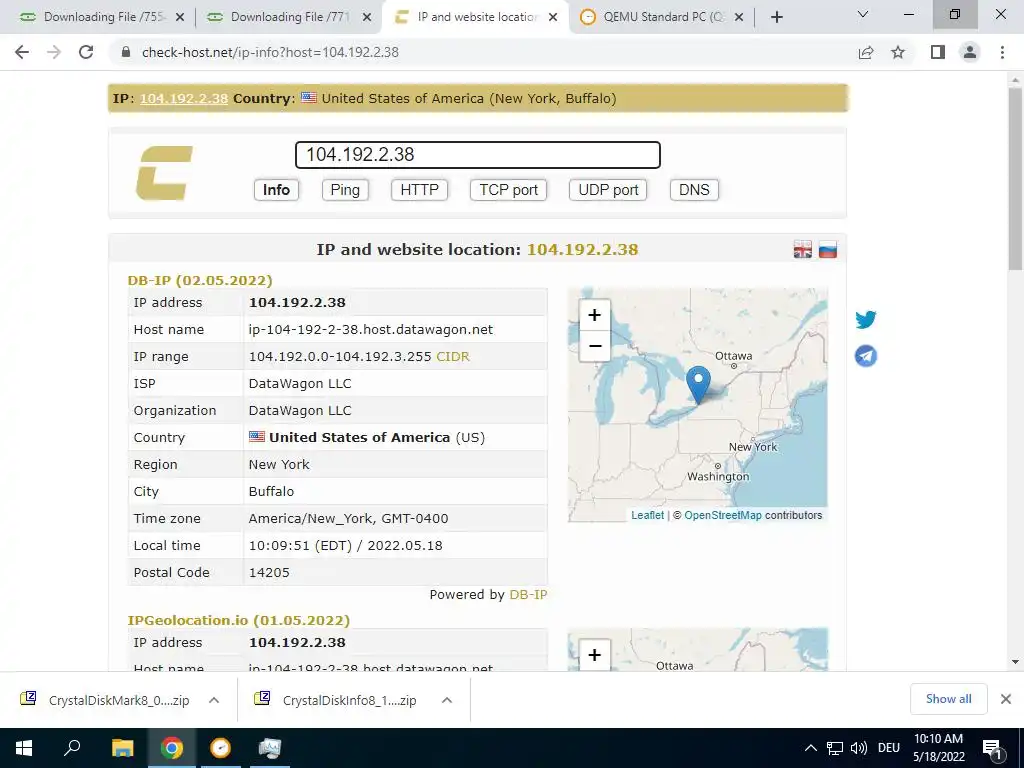This screenshot has width=1024, height=768.
Task: Zoom in on the DB-IP map
Action: click(594, 315)
